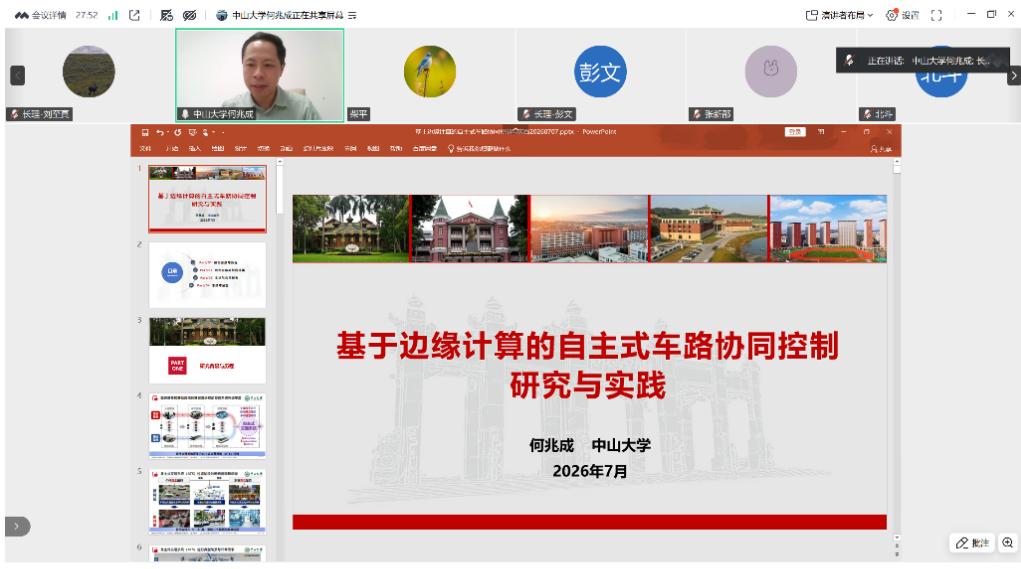1021x569 pixels.
Task: Switch to the 插入 Insert ribbon tab
Action: [x=195, y=148]
